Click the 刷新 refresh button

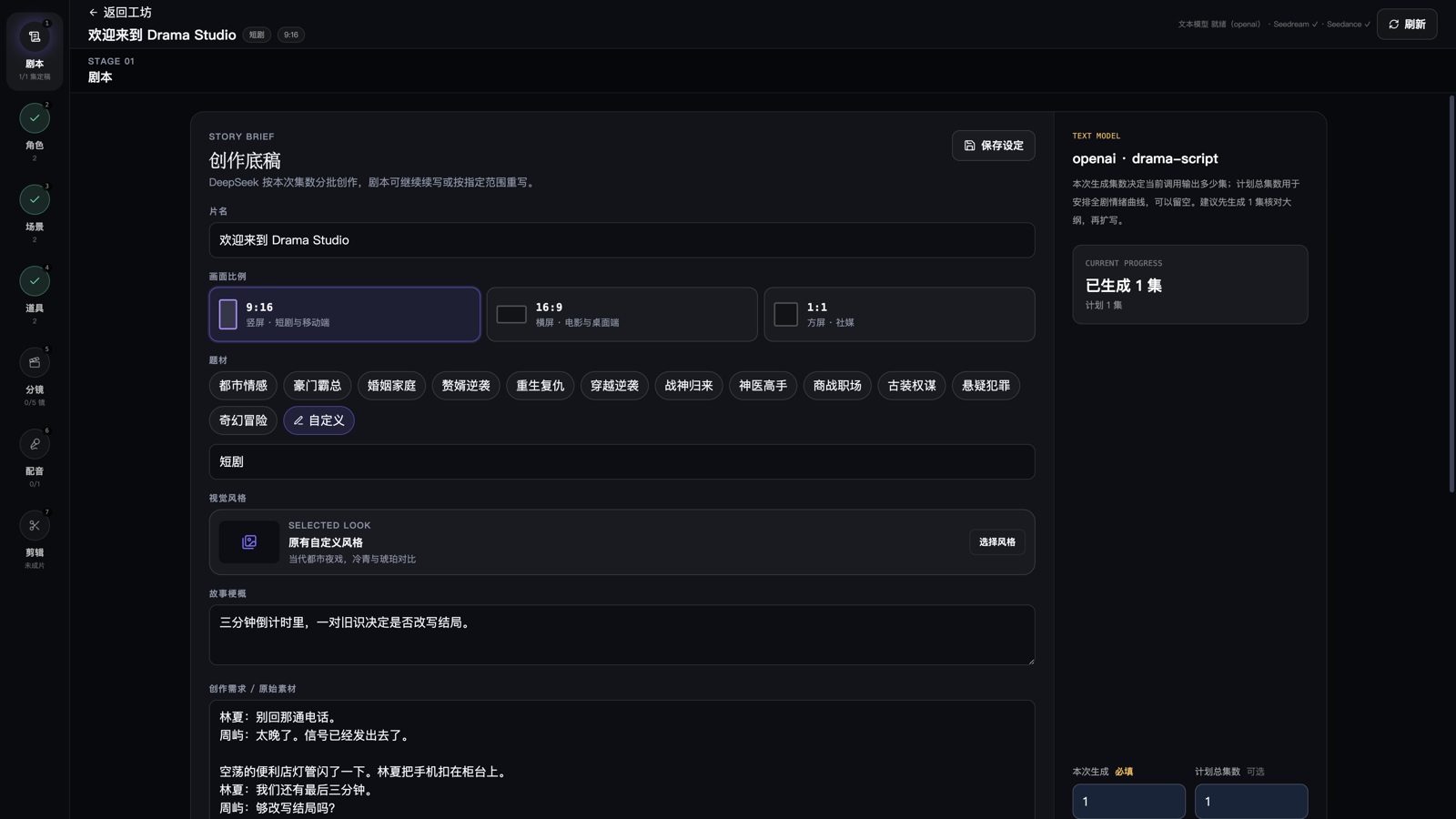[x=1407, y=25]
